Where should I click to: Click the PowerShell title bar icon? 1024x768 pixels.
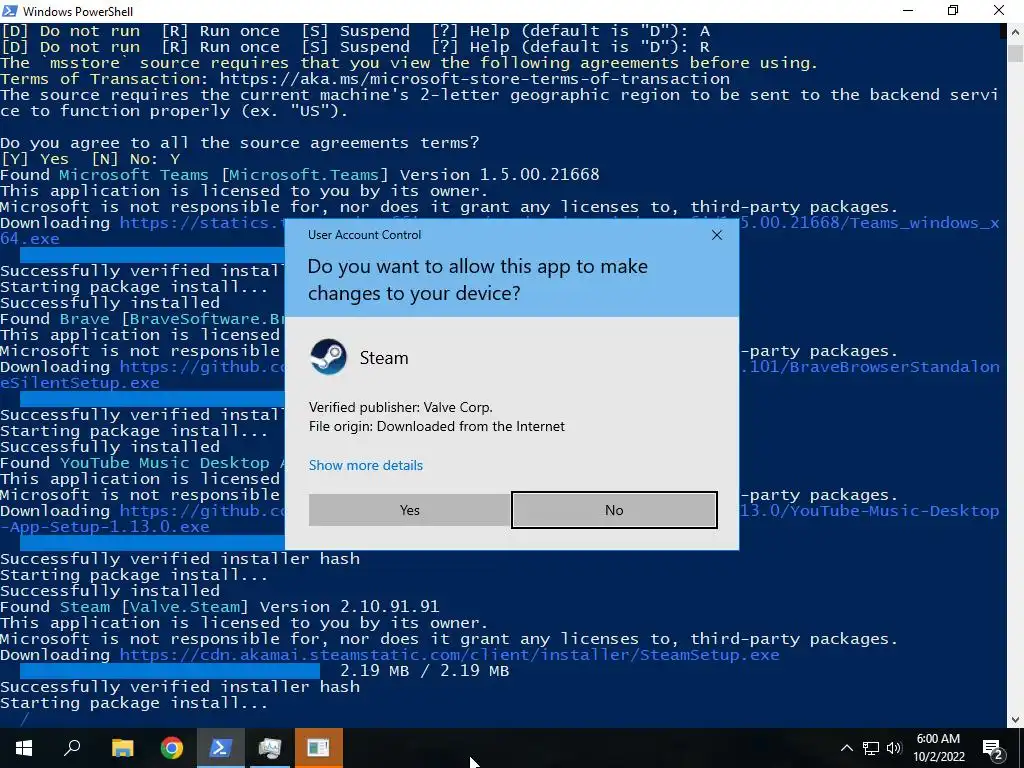pos(10,10)
